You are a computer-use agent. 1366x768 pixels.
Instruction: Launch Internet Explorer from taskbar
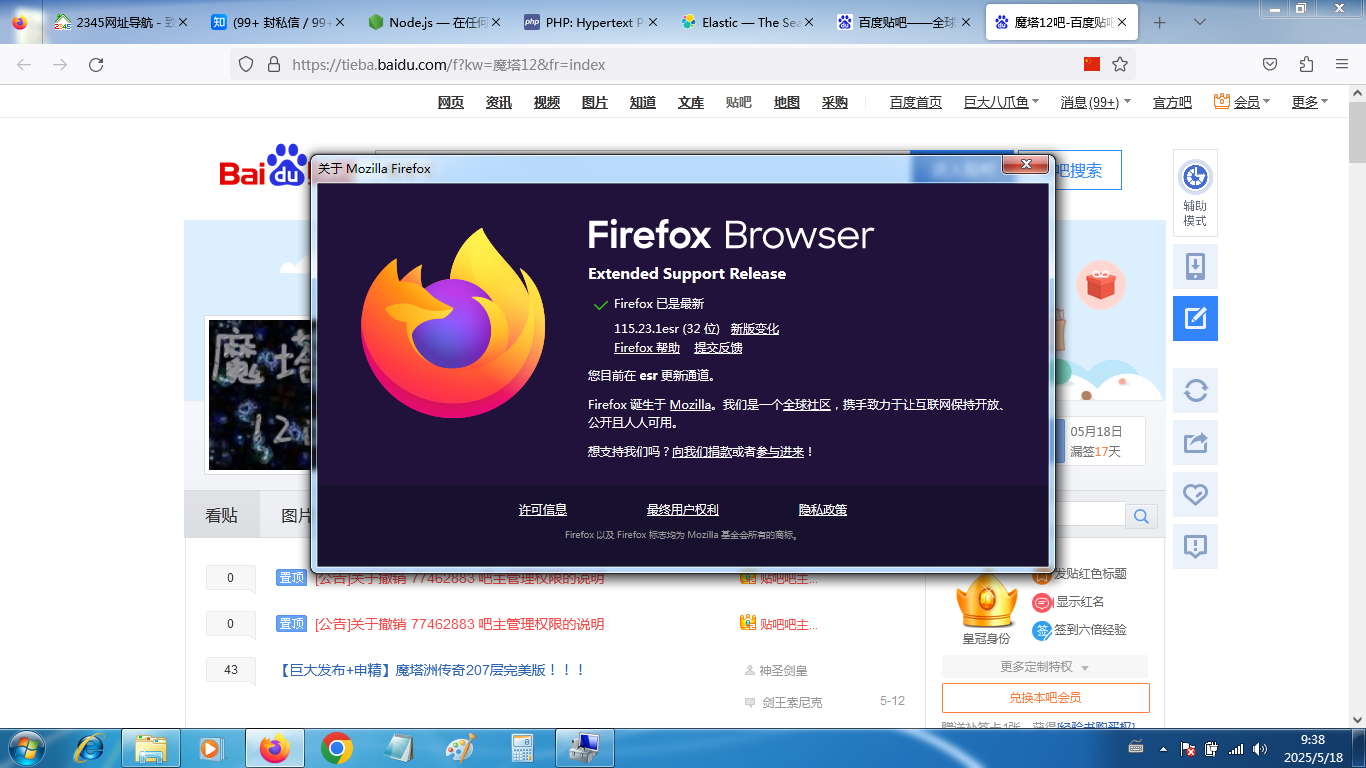click(x=90, y=748)
